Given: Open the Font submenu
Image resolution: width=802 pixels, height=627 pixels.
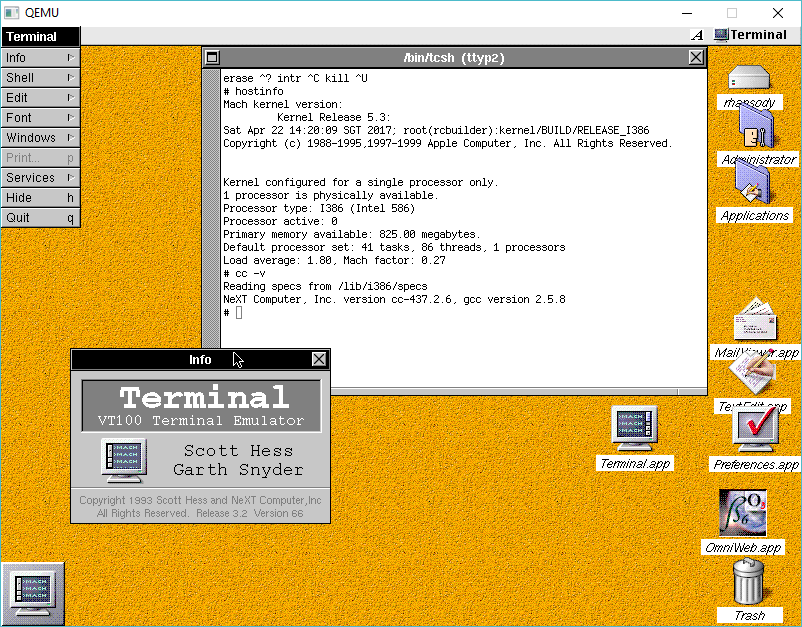Looking at the screenshot, I should pos(40,118).
